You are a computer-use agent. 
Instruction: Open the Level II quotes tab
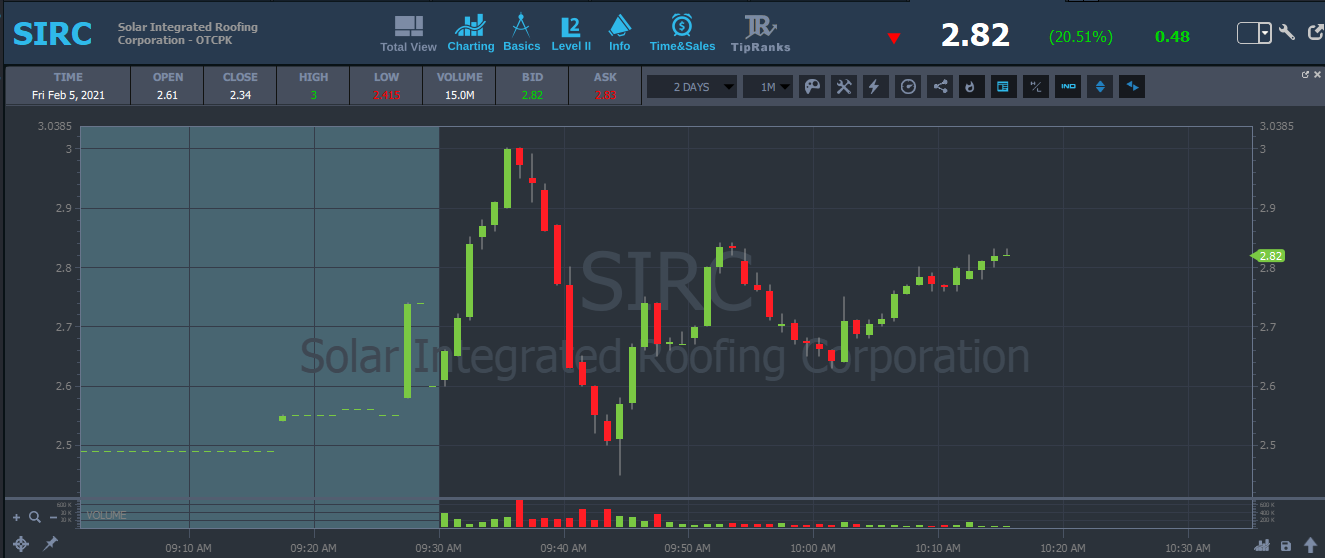(x=571, y=33)
